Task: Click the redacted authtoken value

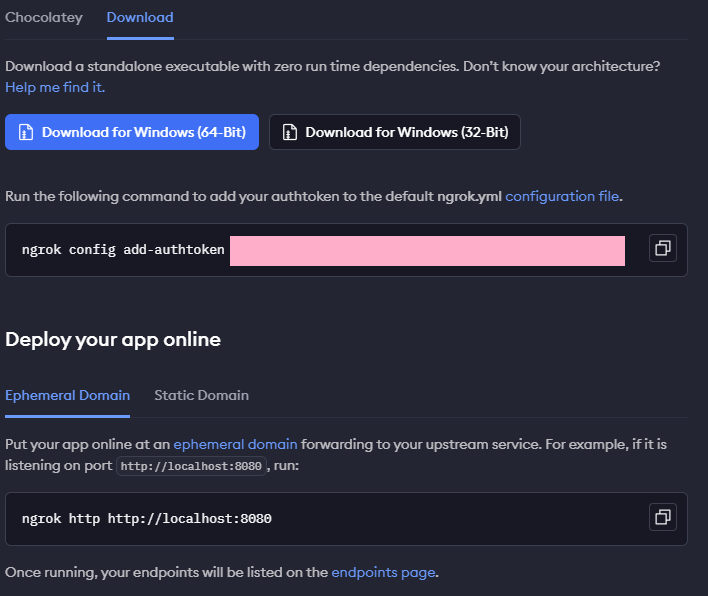Action: [427, 251]
